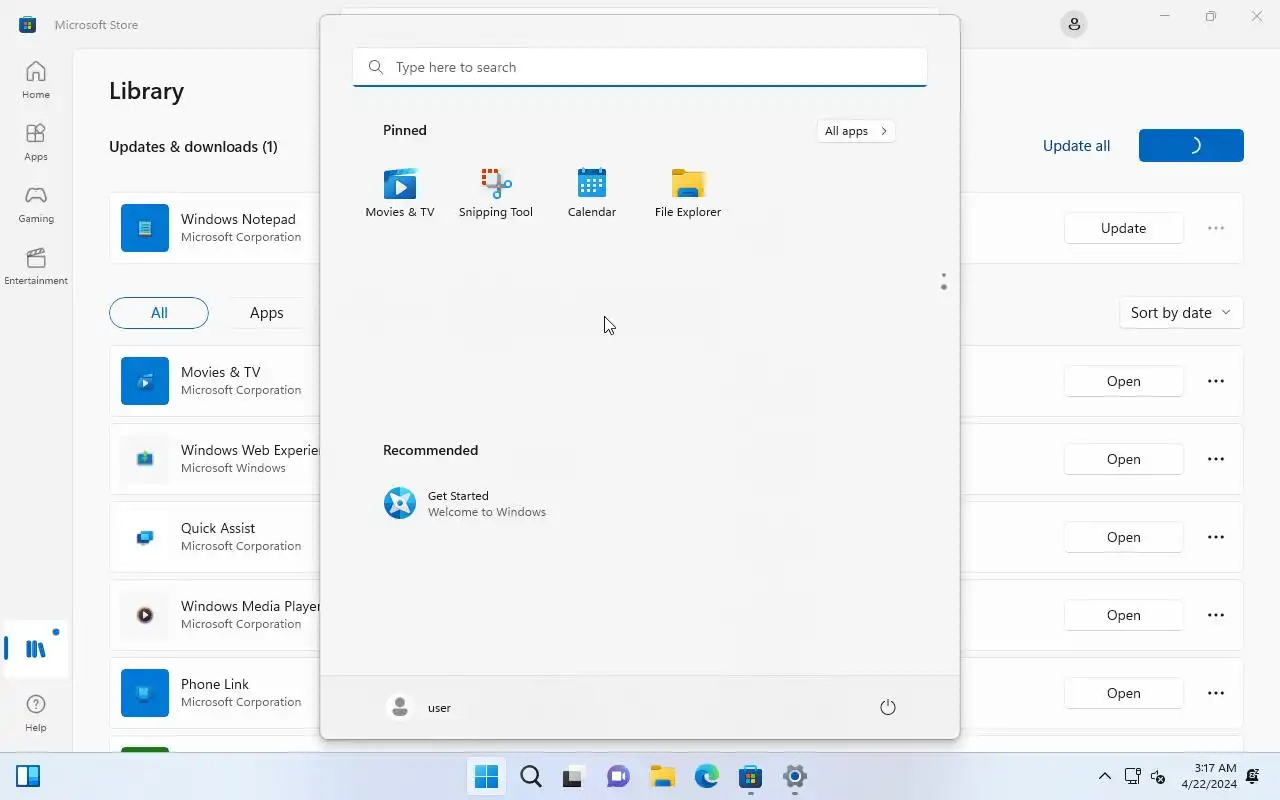1280x800 pixels.
Task: More options for Windows Notepad update
Action: point(1216,228)
